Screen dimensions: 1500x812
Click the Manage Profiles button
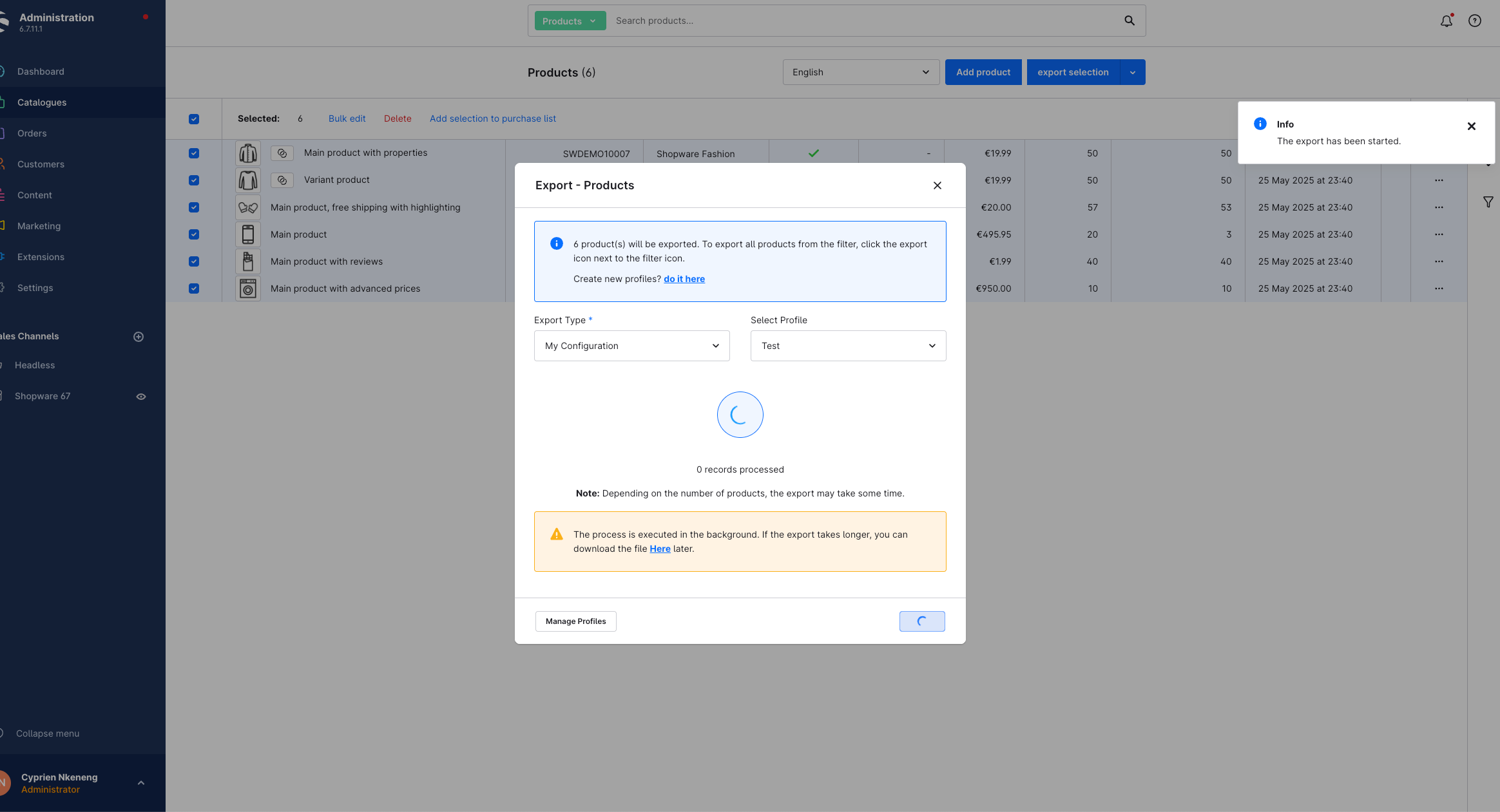(x=576, y=621)
